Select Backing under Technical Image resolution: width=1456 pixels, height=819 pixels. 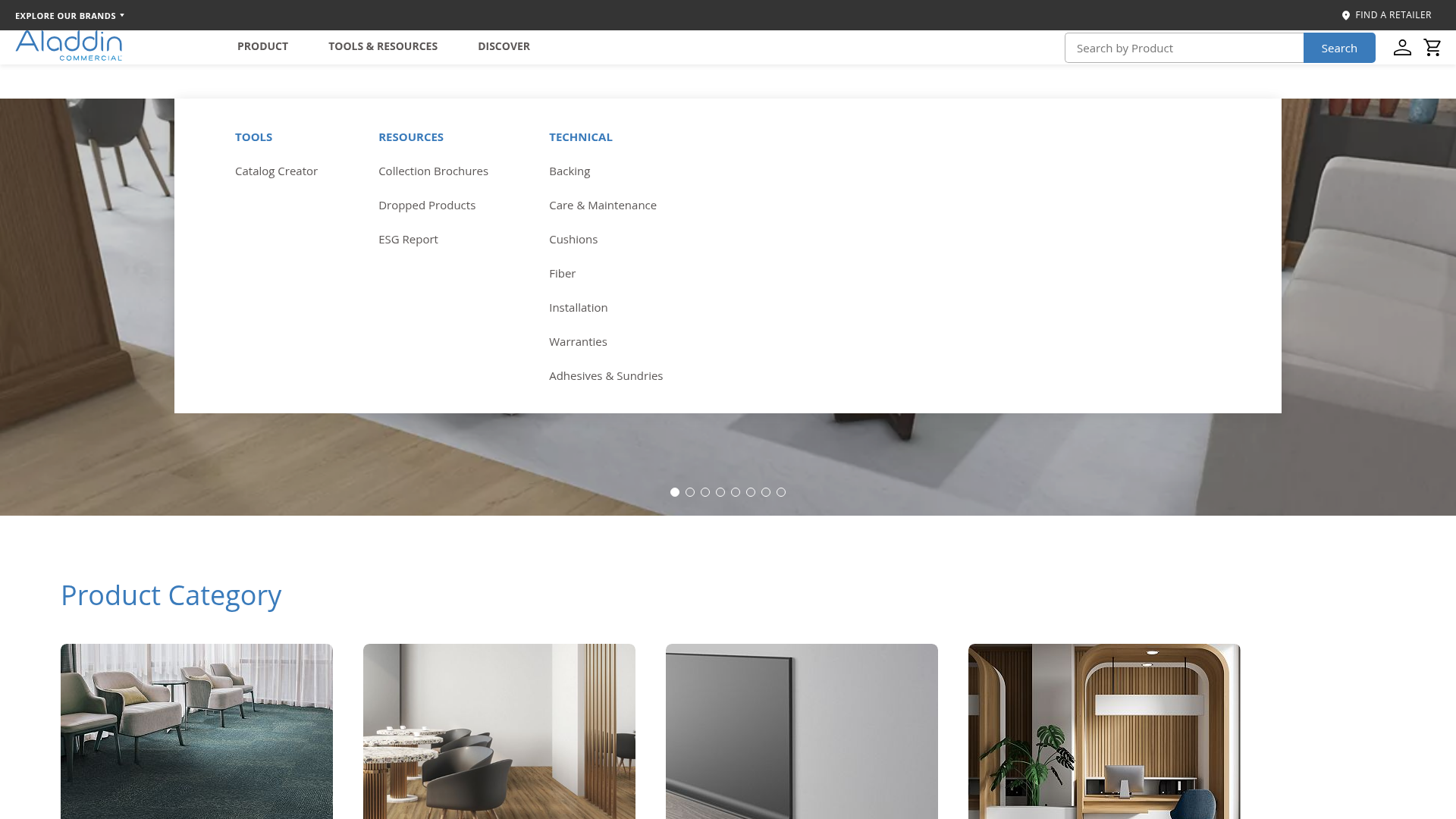point(570,171)
